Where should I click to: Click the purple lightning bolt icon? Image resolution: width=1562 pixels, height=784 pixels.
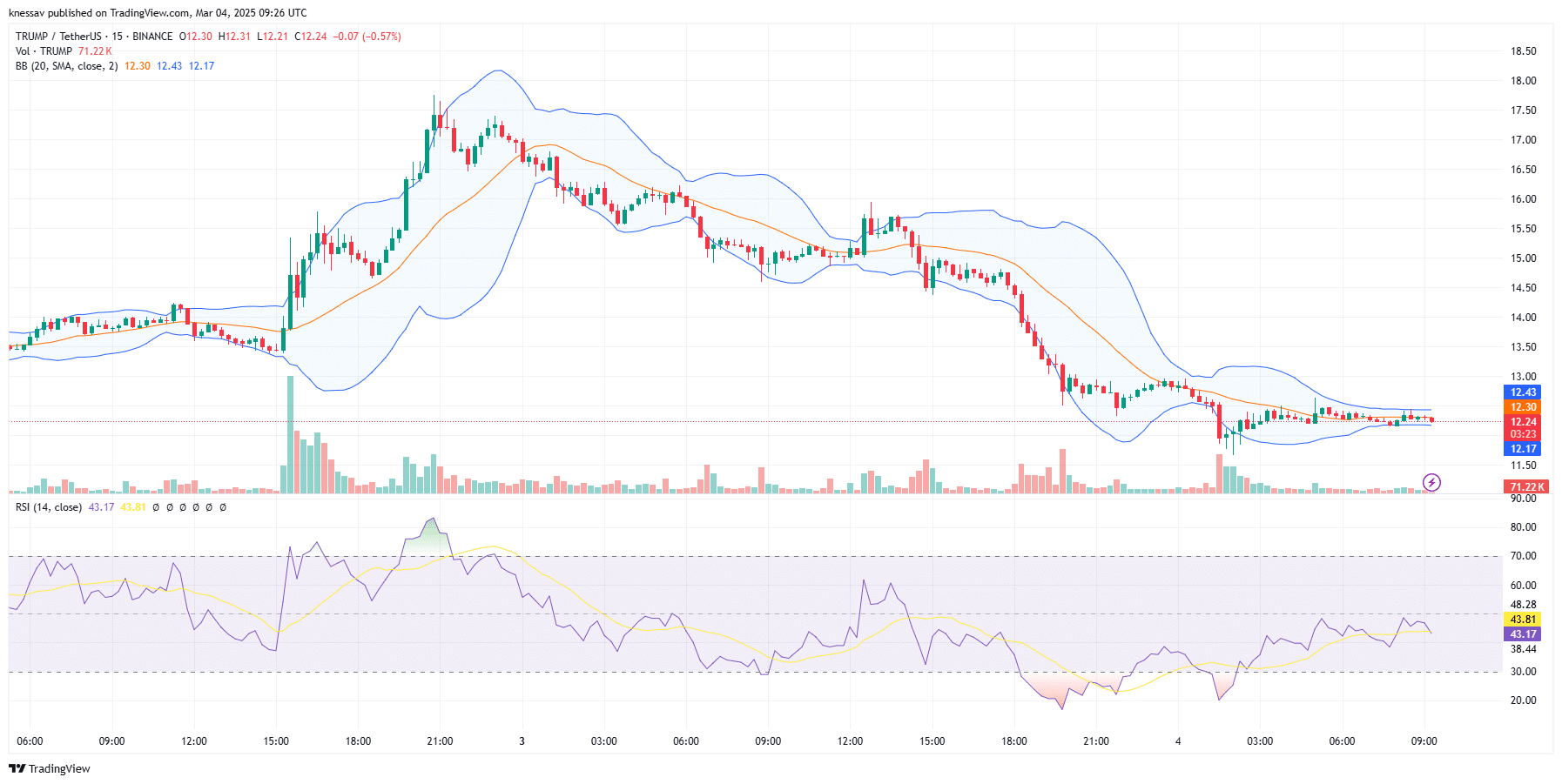pyautogui.click(x=1431, y=482)
